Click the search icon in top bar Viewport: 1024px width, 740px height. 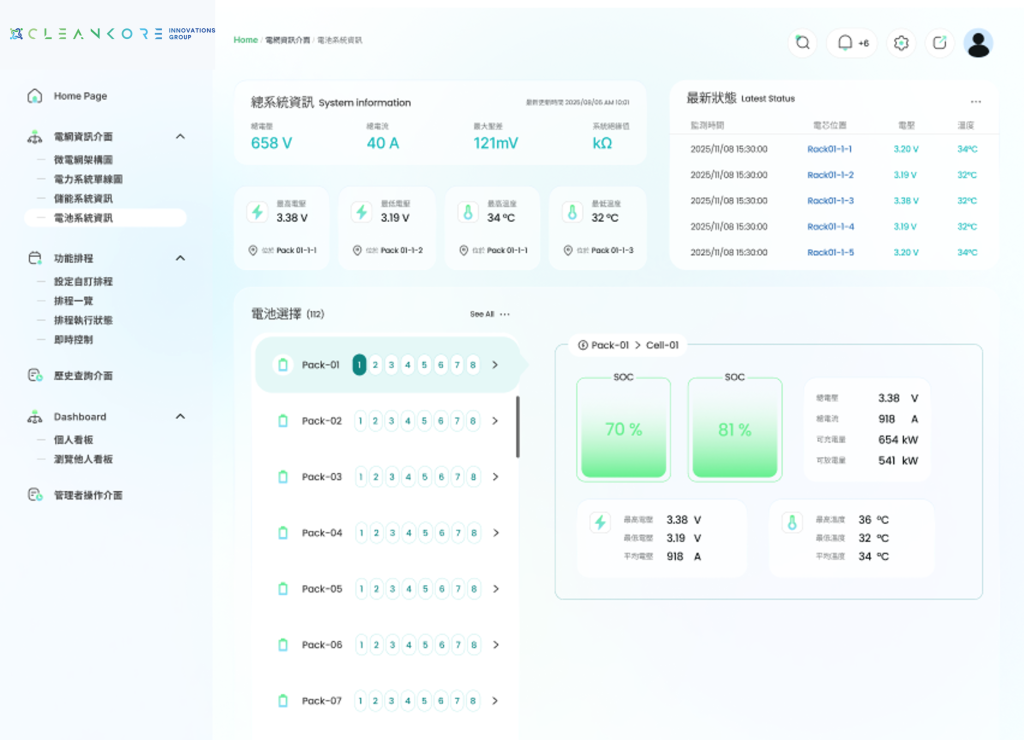coord(802,43)
